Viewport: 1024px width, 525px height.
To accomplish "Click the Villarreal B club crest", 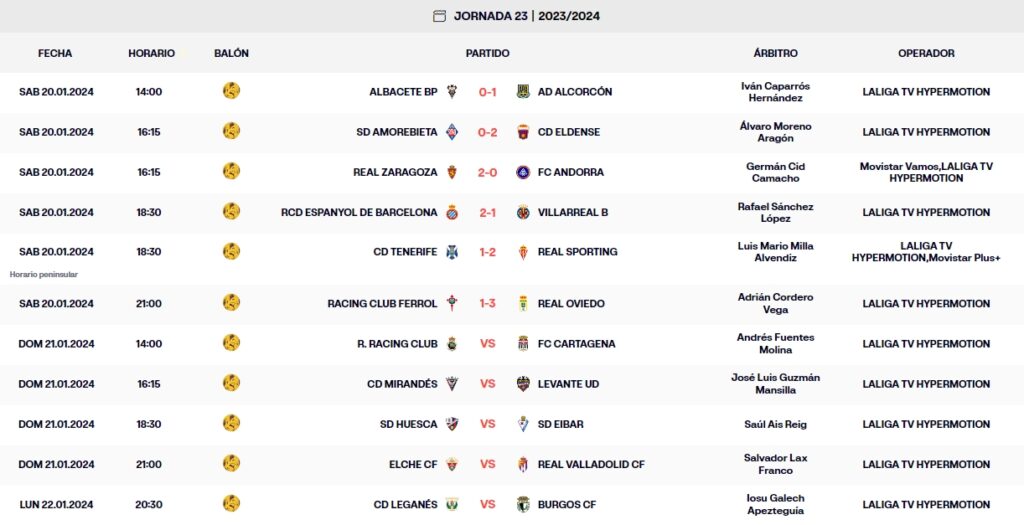I will tap(522, 212).
